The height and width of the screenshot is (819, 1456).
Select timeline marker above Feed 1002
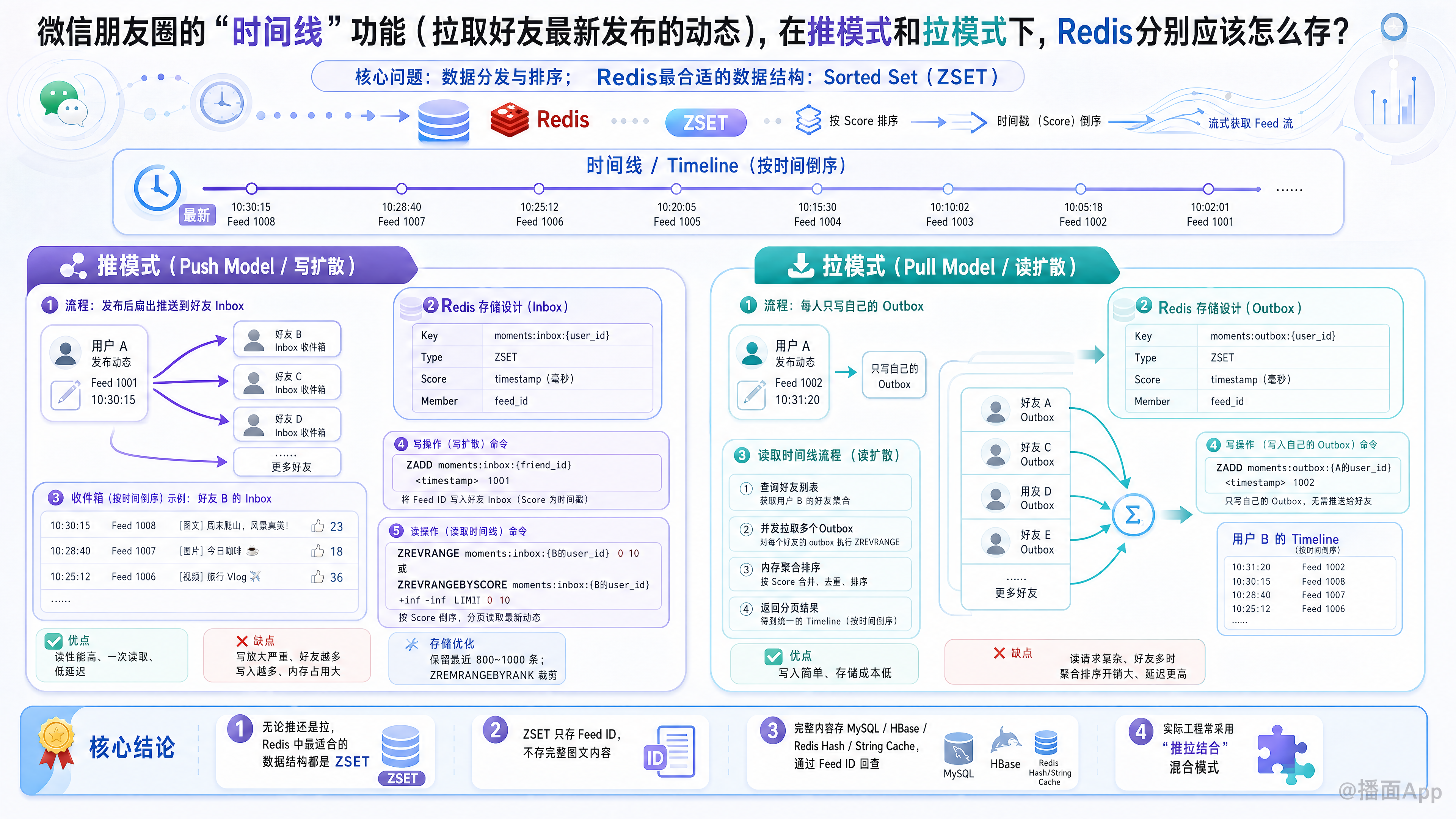[1080, 189]
